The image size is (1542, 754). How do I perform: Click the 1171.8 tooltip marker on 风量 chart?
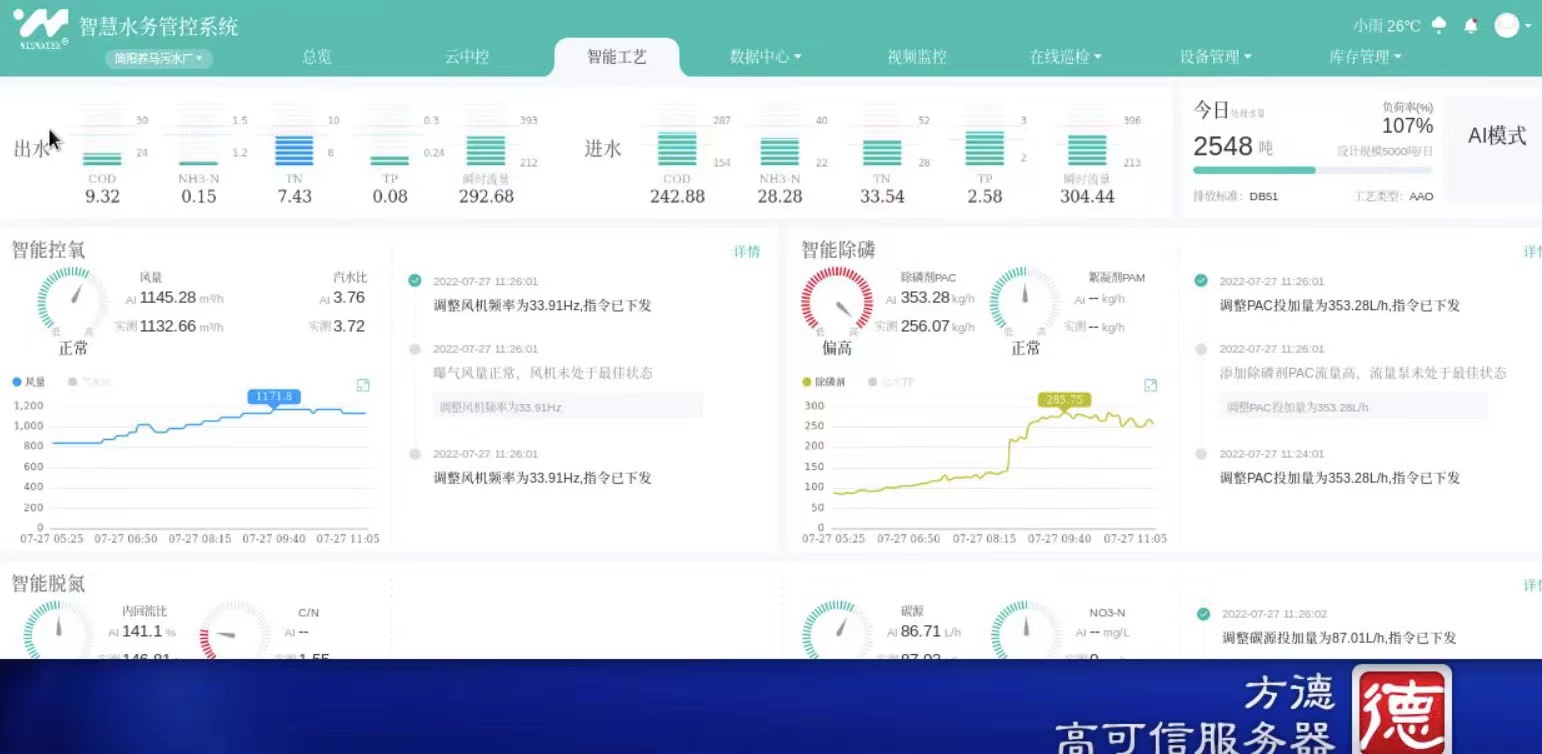275,397
